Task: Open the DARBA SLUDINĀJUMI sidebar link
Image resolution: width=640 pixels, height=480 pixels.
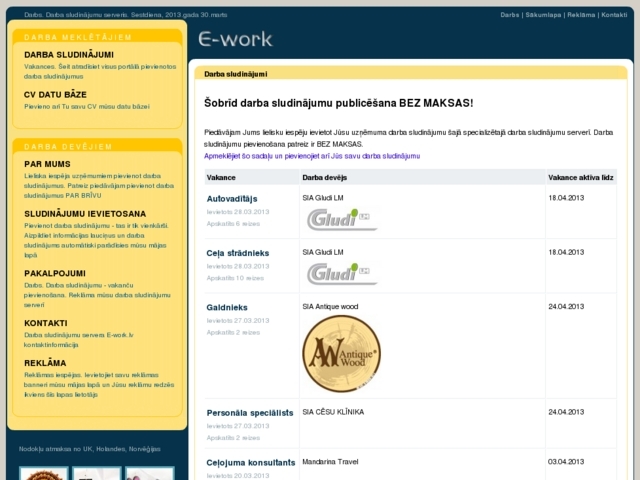Action: (x=68, y=54)
